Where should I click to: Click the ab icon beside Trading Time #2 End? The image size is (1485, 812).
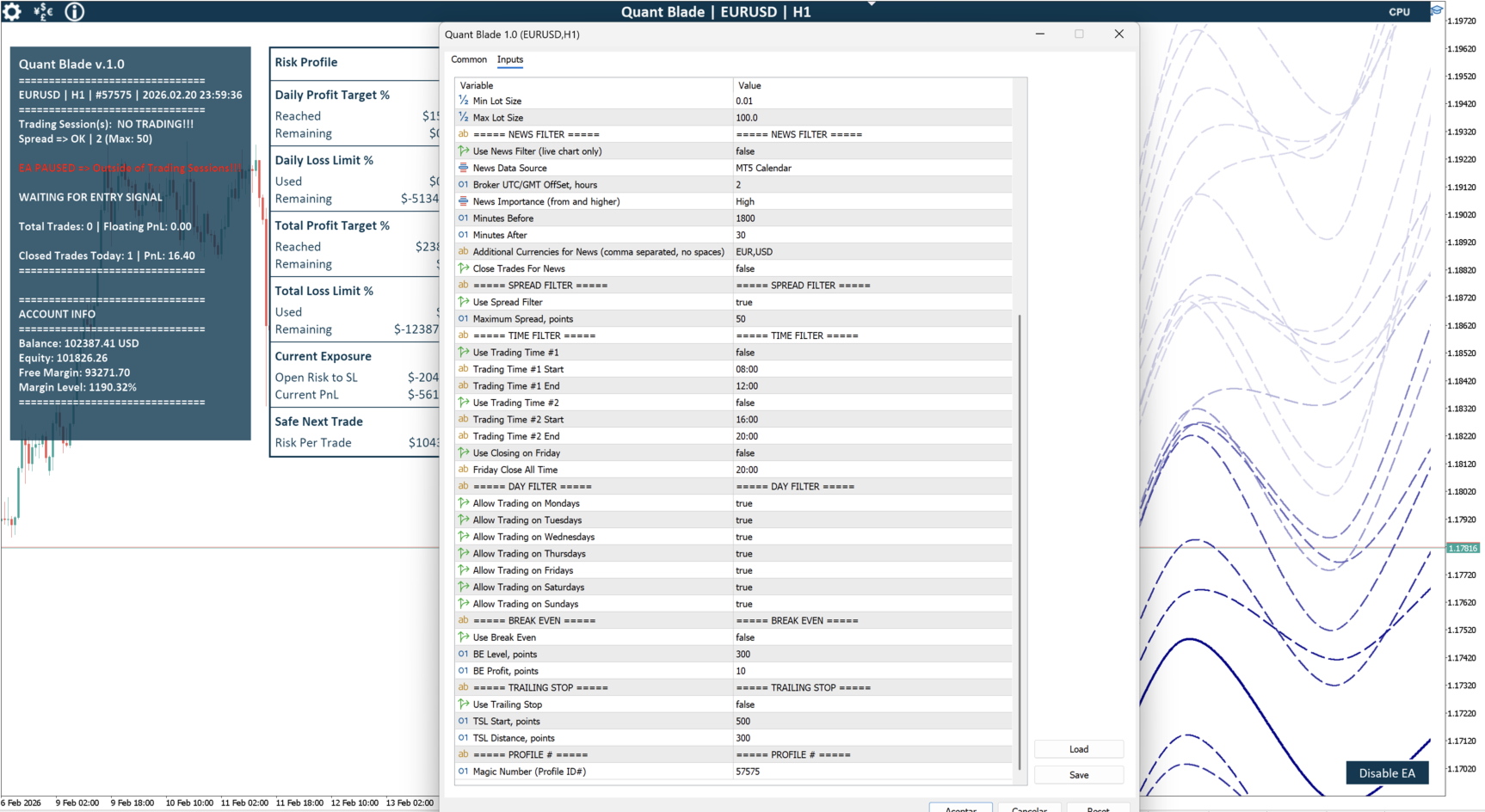tap(464, 436)
